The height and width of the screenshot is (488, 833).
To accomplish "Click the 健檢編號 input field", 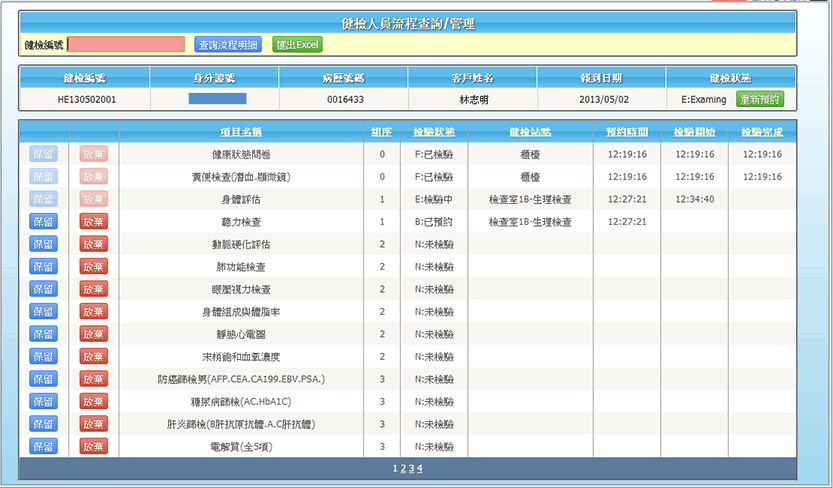I will click(126, 44).
